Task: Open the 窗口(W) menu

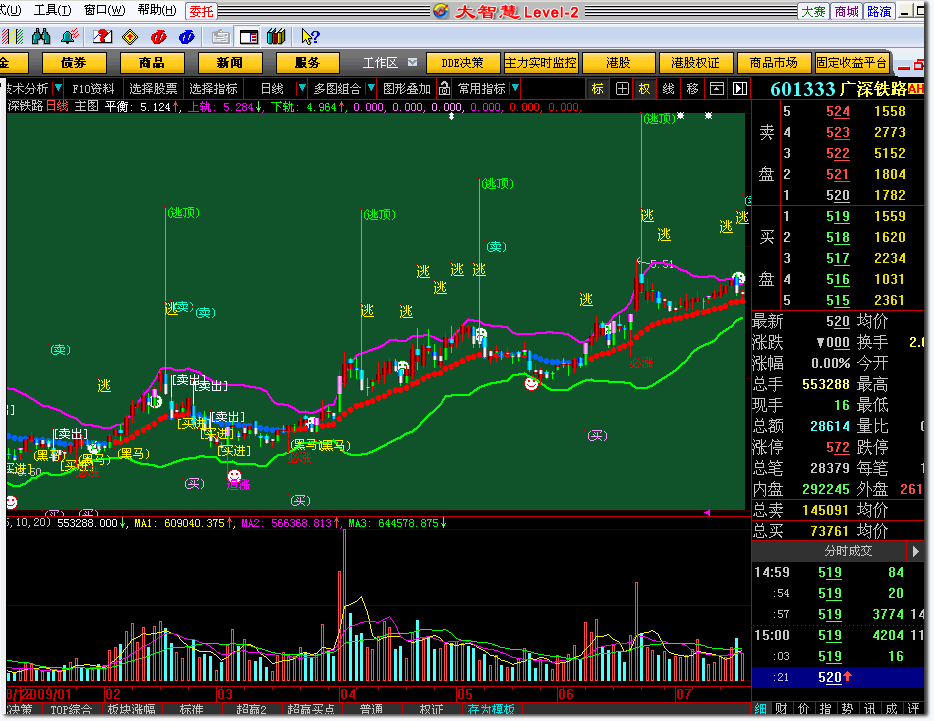Action: pyautogui.click(x=105, y=10)
